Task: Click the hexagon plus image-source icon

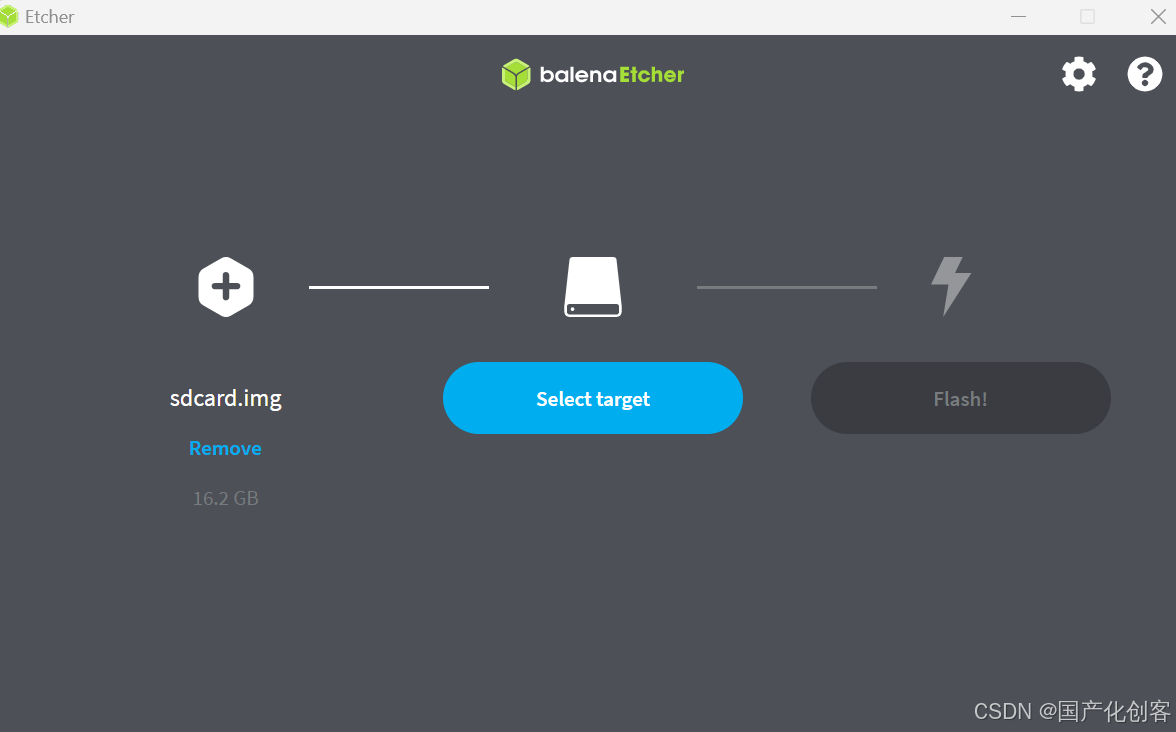Action: [226, 286]
